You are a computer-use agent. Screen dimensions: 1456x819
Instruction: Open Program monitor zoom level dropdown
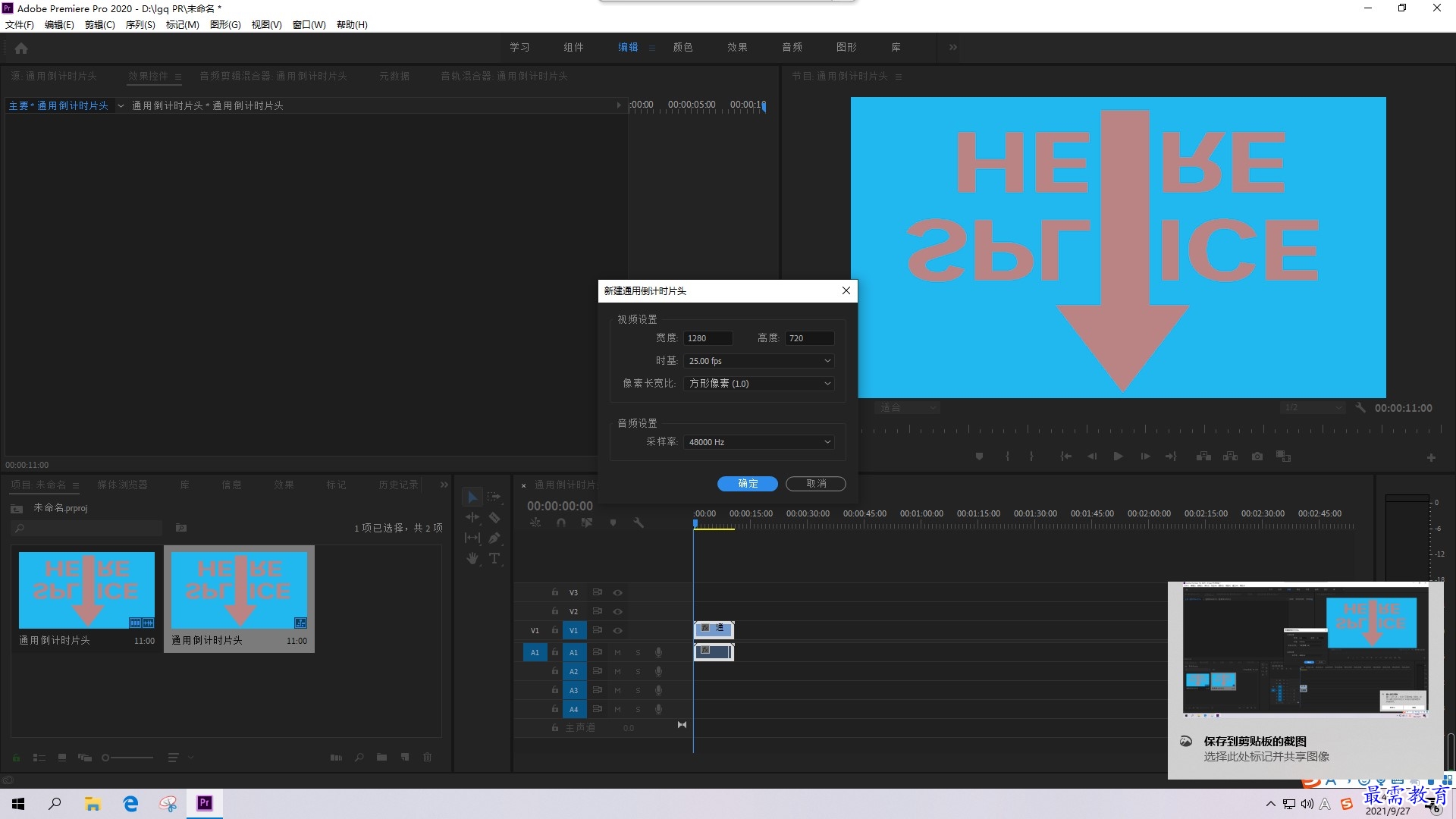click(908, 408)
